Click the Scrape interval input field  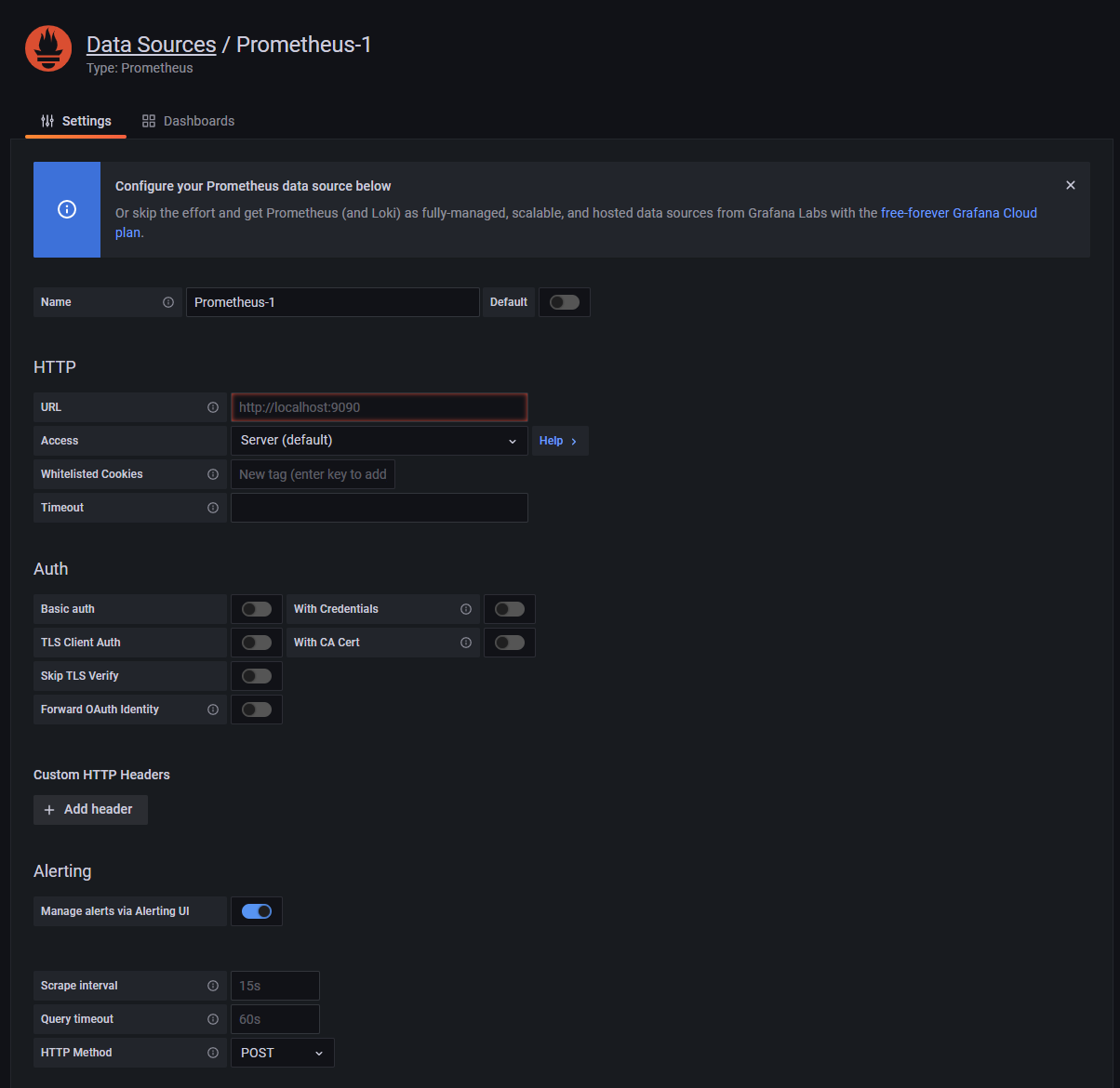(275, 986)
